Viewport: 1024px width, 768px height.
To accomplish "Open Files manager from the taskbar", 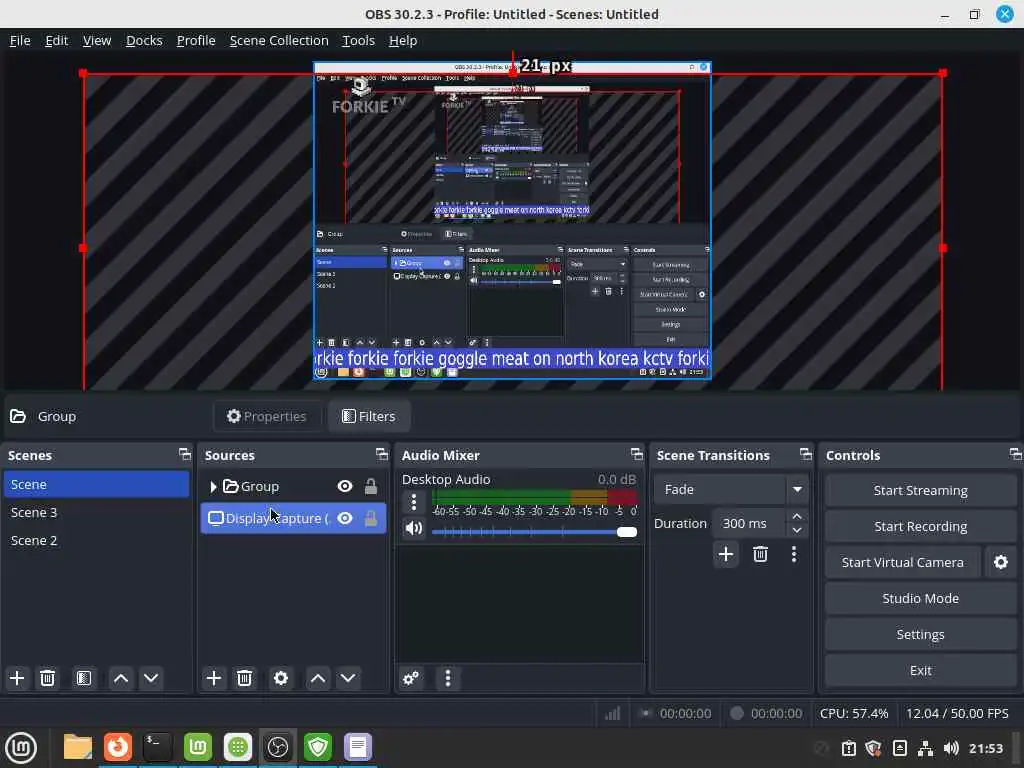I will click(78, 747).
